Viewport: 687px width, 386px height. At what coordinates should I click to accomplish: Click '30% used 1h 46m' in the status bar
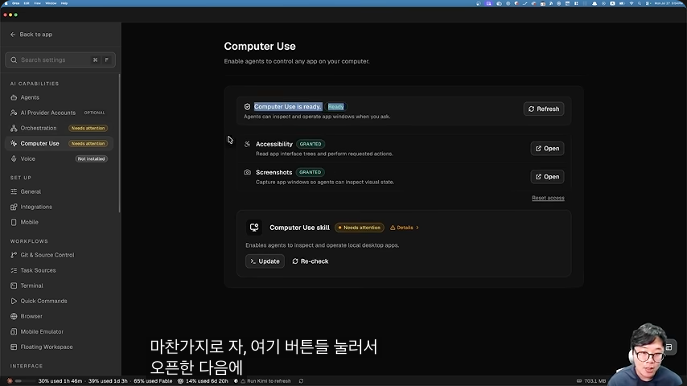(60, 381)
